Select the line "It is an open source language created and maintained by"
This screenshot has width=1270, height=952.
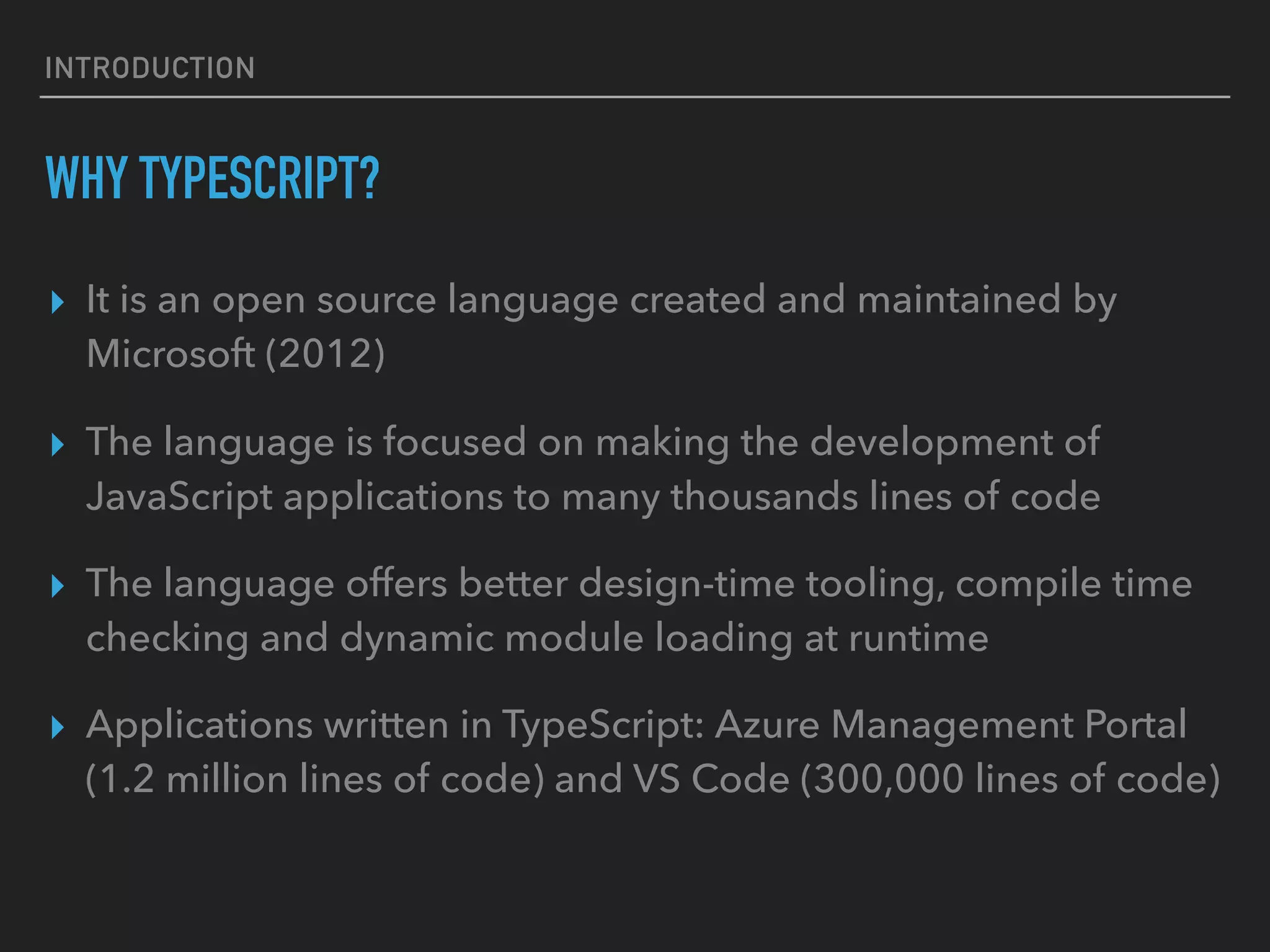[601, 302]
